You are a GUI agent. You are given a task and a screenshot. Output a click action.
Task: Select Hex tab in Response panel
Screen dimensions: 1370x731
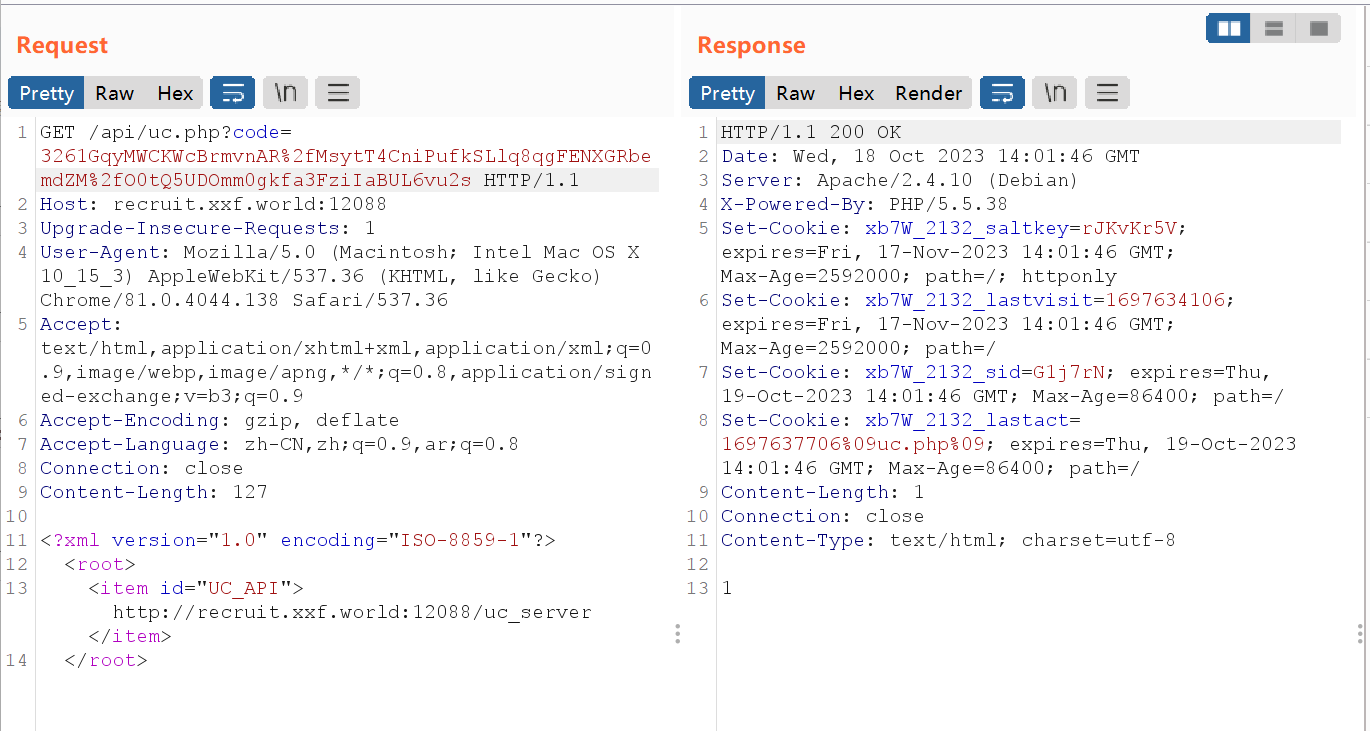(x=856, y=93)
